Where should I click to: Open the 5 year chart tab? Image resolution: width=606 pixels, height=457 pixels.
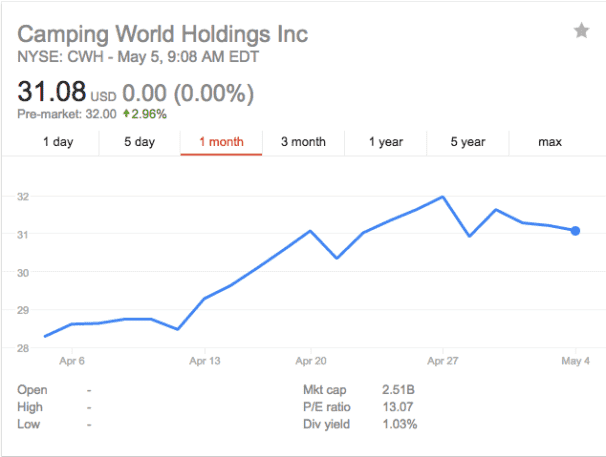pos(467,142)
